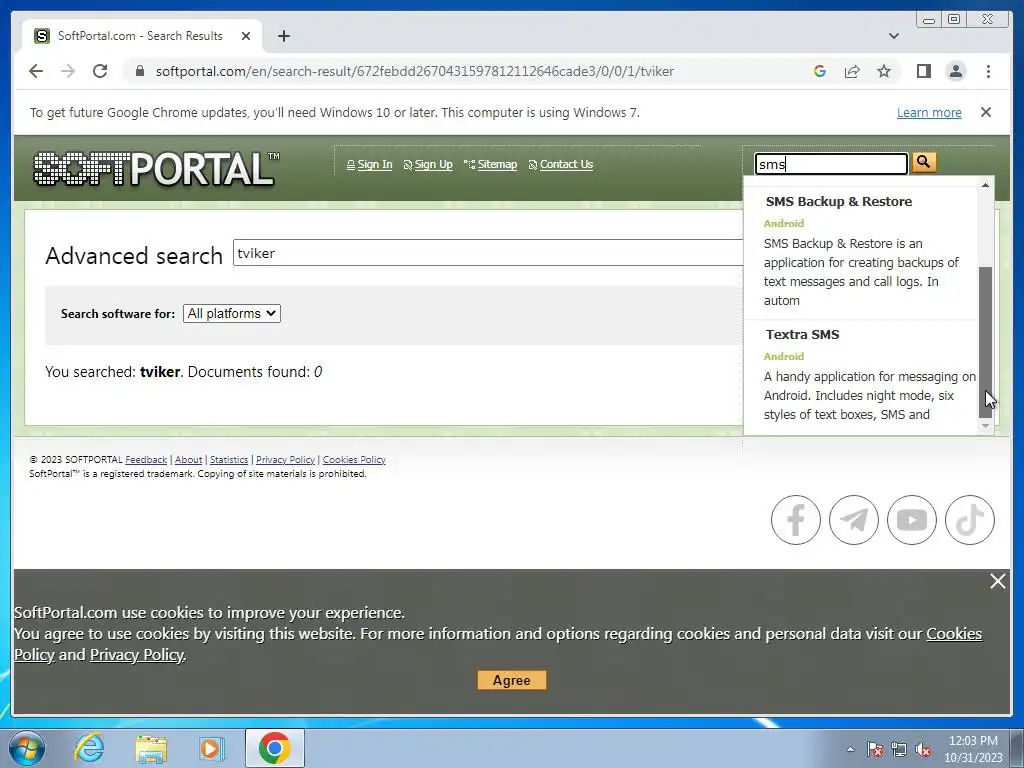Open the Contact Us link
1024x768 pixels.
[566, 165]
